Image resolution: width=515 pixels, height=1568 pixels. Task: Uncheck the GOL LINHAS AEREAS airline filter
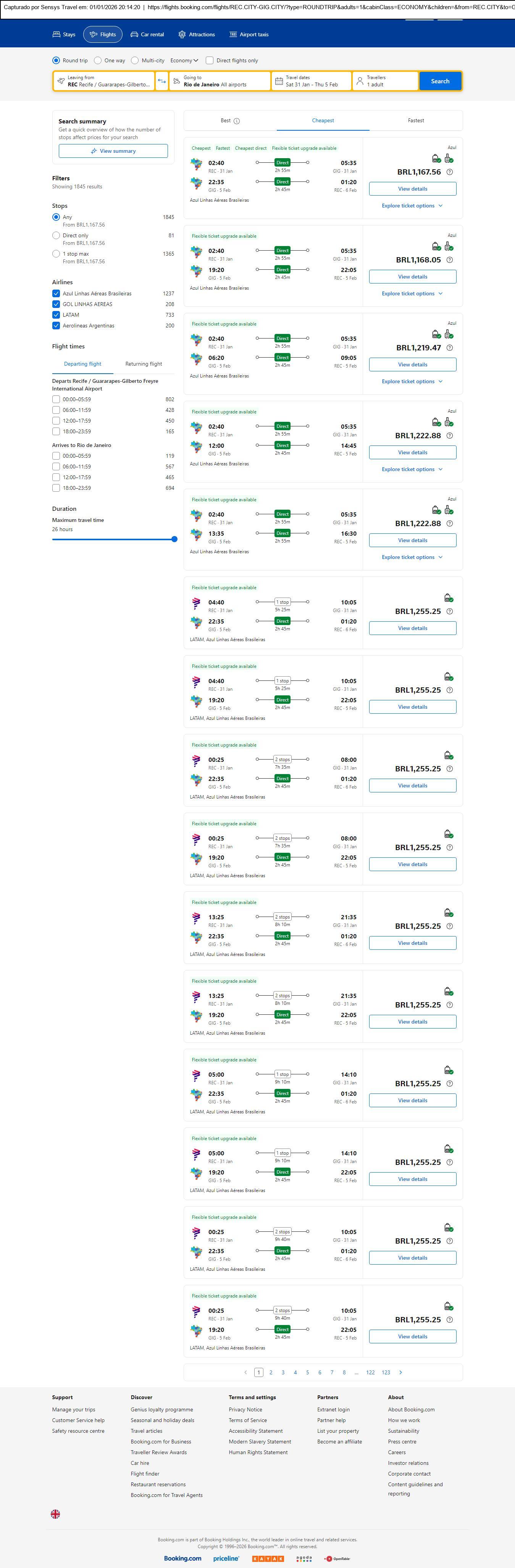[x=56, y=305]
